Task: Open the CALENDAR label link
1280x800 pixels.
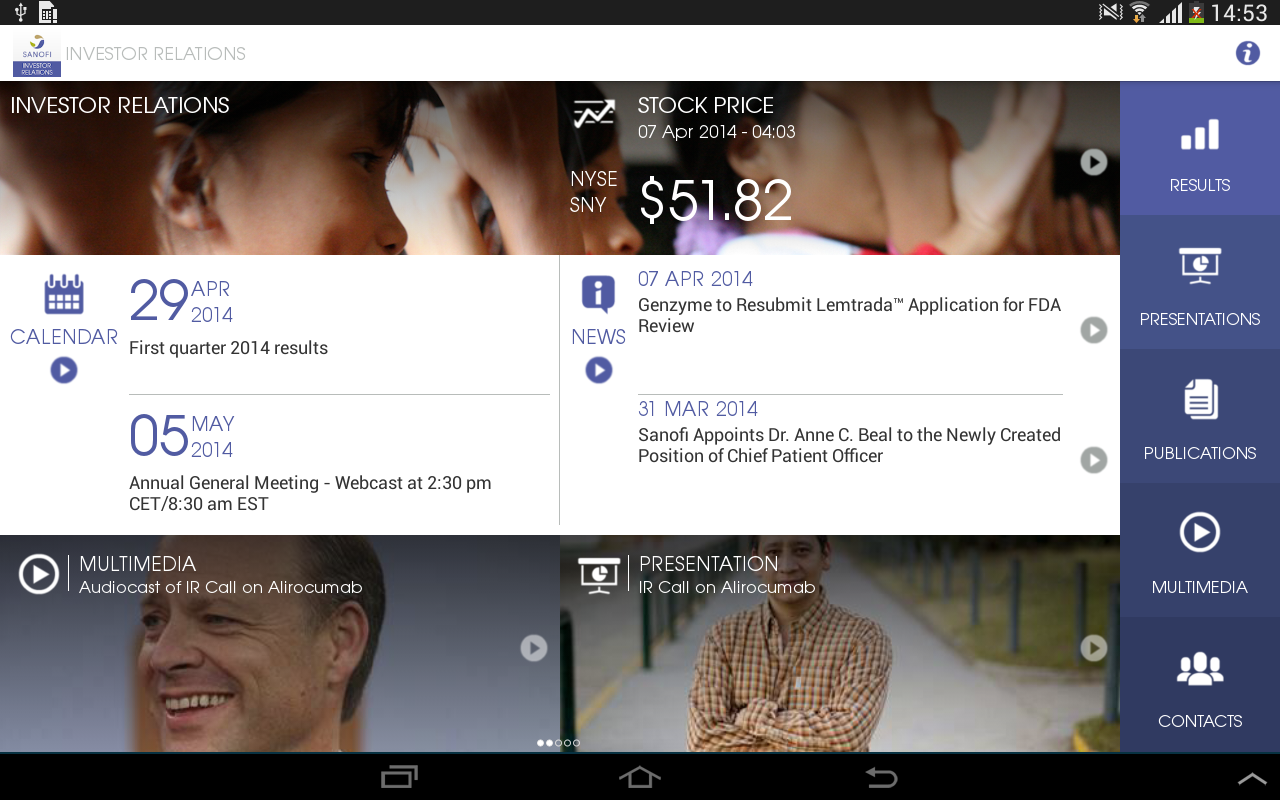Action: [64, 337]
